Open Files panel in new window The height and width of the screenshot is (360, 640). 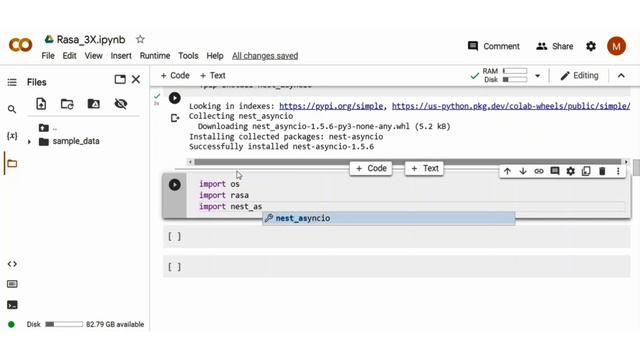(x=120, y=79)
